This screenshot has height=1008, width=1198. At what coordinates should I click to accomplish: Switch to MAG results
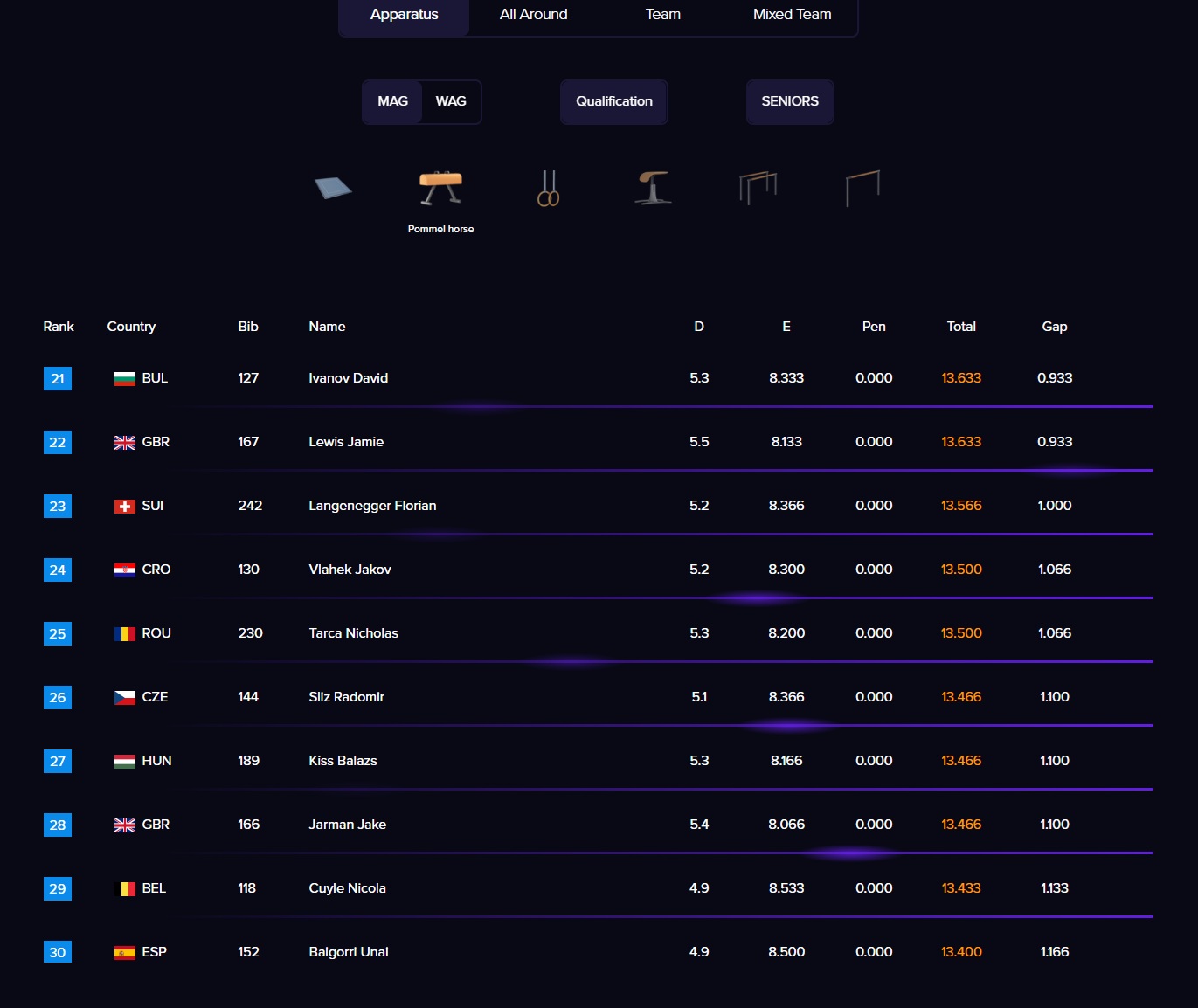392,101
